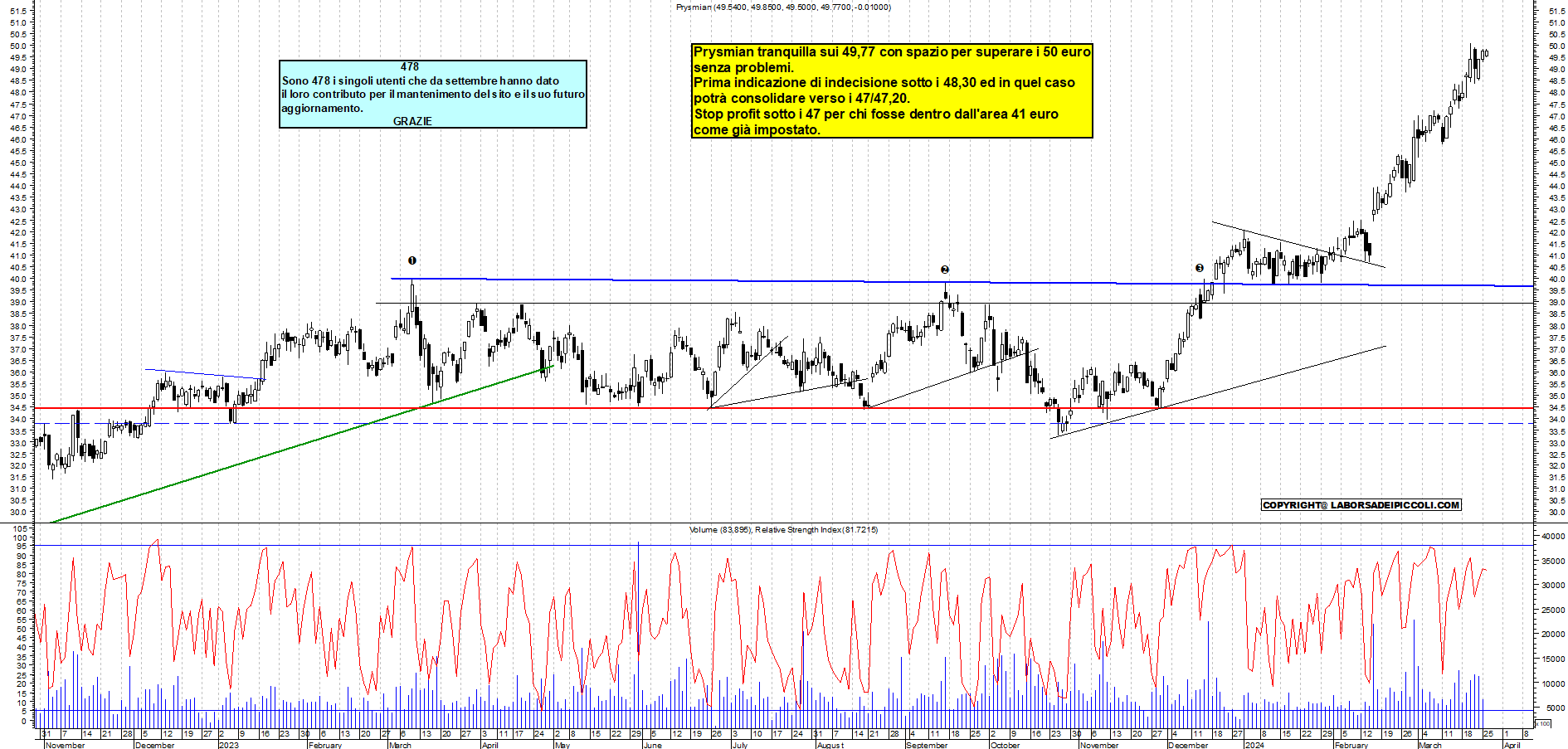This screenshot has width=1568, height=749.
Task: Select the blue dashed horizontal line near 33.8
Action: [x=784, y=423]
